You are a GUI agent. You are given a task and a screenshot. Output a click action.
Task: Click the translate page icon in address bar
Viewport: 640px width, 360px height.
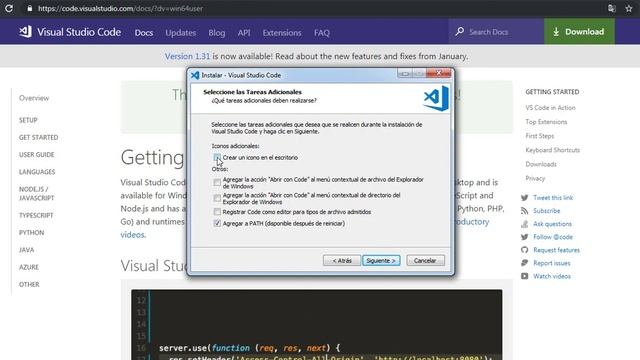click(x=611, y=8)
